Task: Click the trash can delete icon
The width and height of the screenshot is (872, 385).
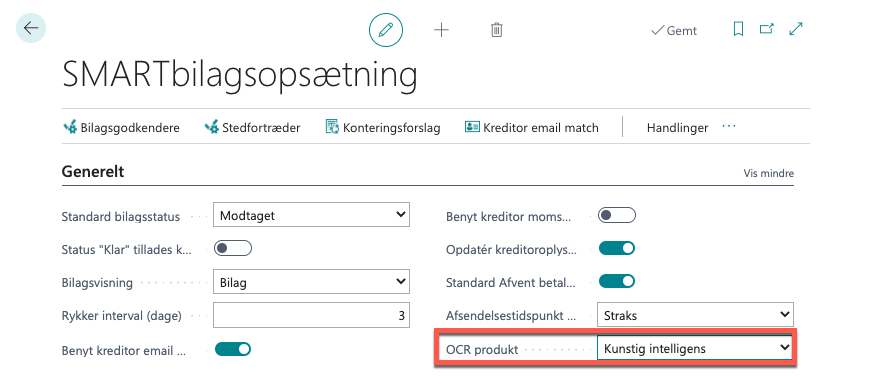Action: coord(497,30)
